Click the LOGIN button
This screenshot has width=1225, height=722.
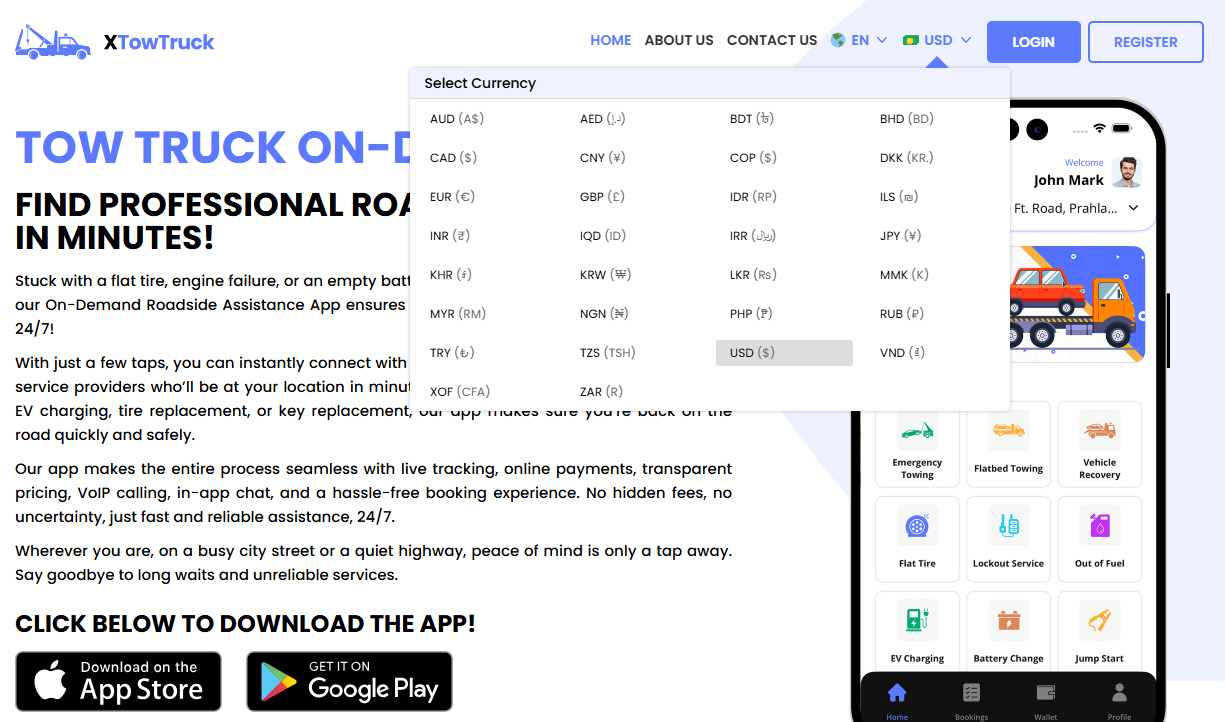click(x=1033, y=41)
